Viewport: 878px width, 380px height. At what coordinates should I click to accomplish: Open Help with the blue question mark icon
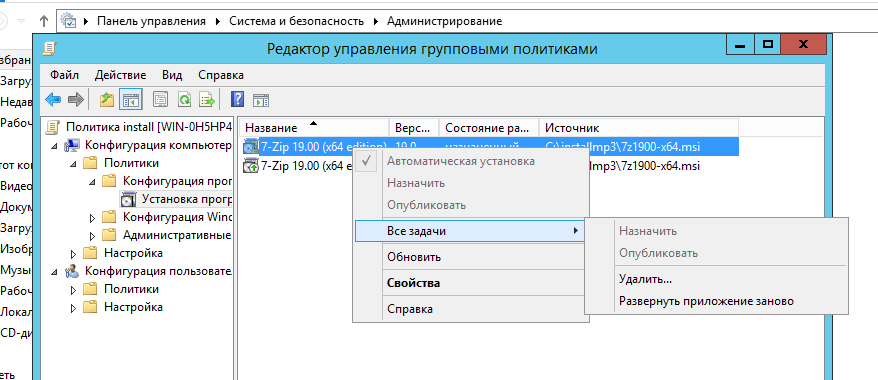238,100
